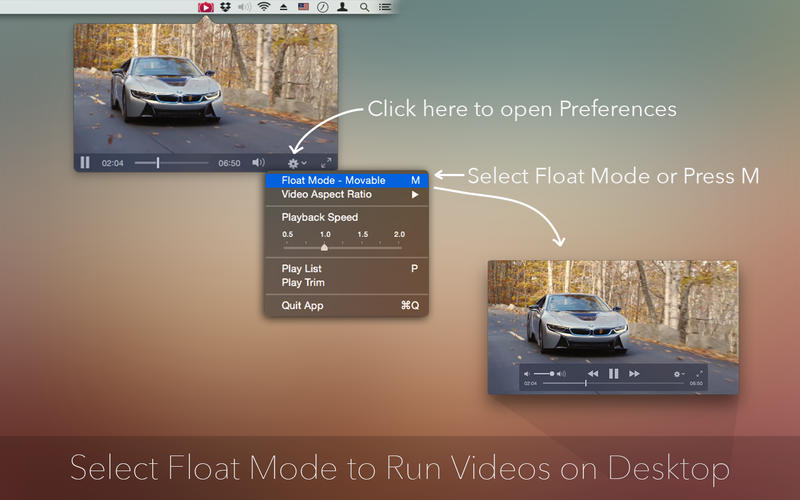Expand the Video Aspect Ratio submenu arrow

tap(415, 194)
